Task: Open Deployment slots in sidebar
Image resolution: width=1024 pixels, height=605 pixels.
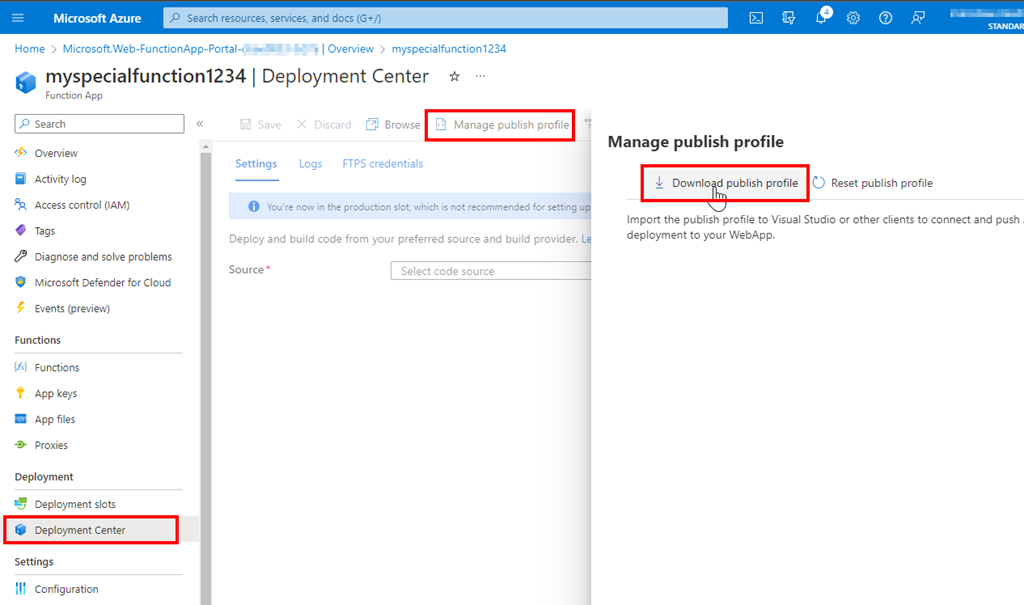Action: (75, 504)
